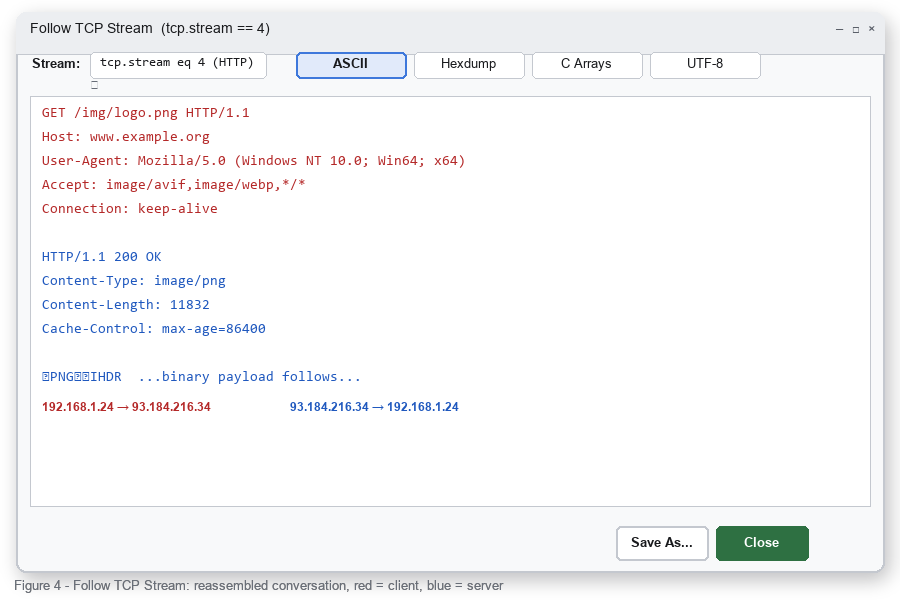This screenshot has height=600, width=900.
Task: Click the blue server-to-client address legend
Action: click(374, 407)
